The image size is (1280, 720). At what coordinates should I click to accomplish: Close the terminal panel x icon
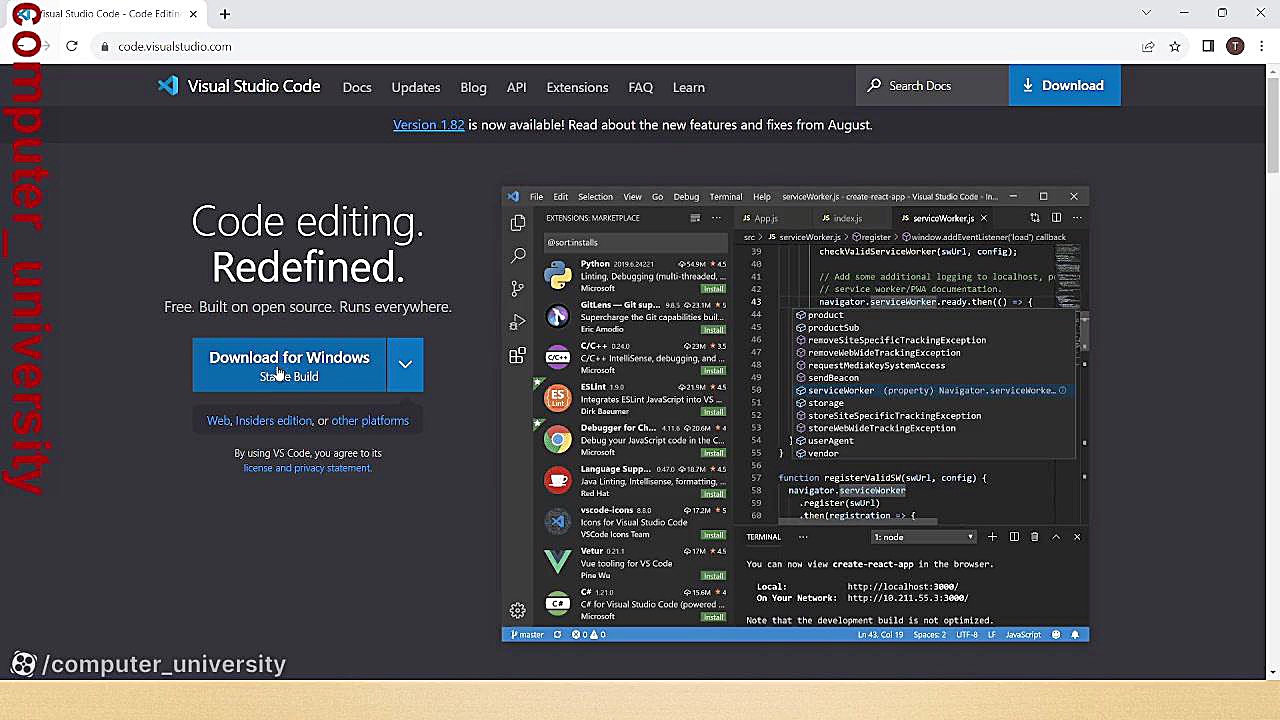pyautogui.click(x=1077, y=537)
